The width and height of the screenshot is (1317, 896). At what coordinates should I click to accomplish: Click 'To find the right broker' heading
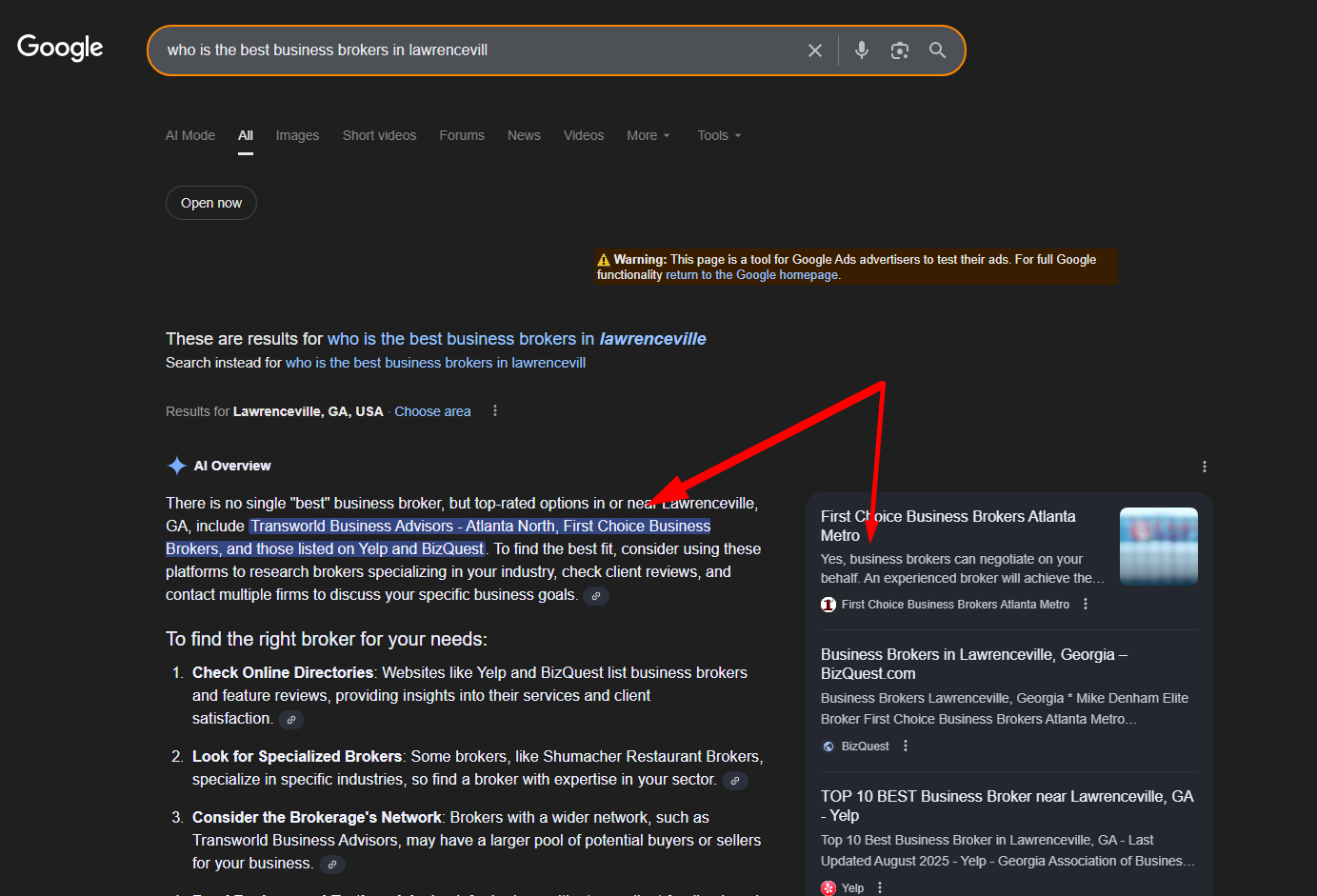[x=327, y=639]
